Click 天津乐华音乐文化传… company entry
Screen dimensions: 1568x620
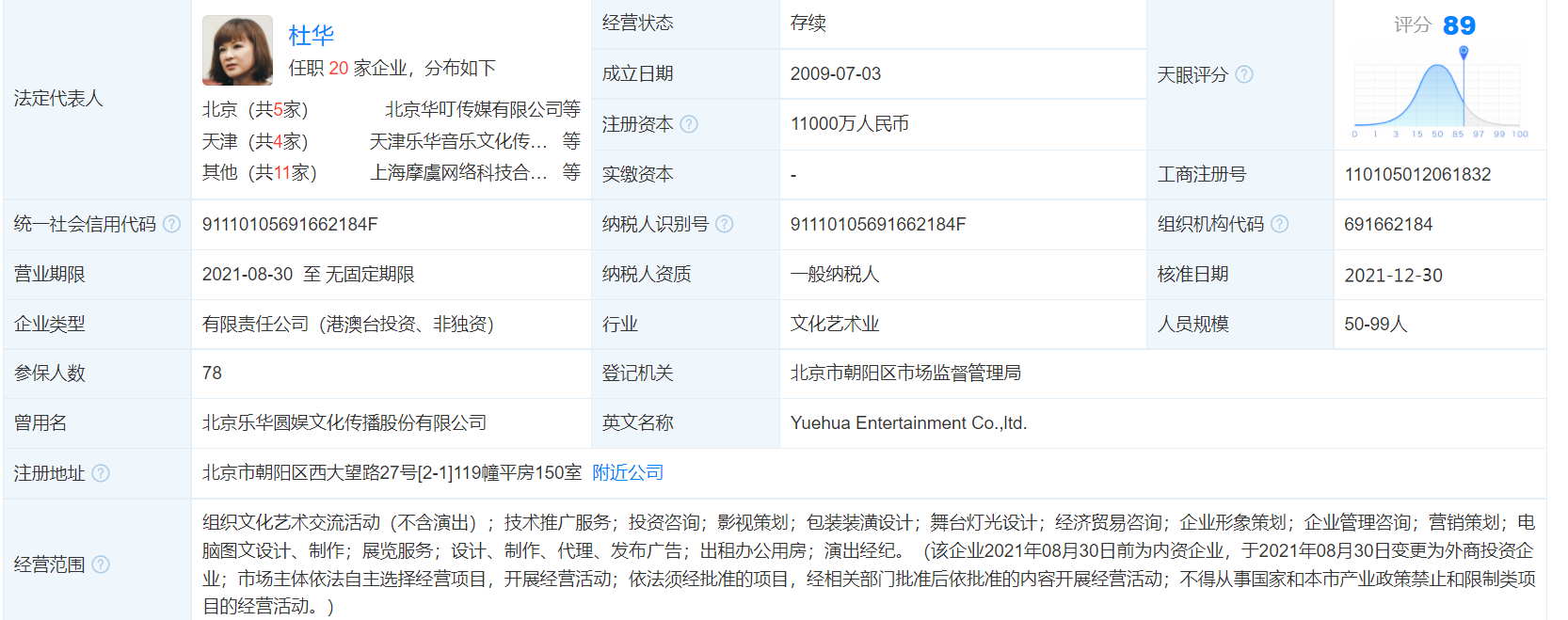pos(458,141)
